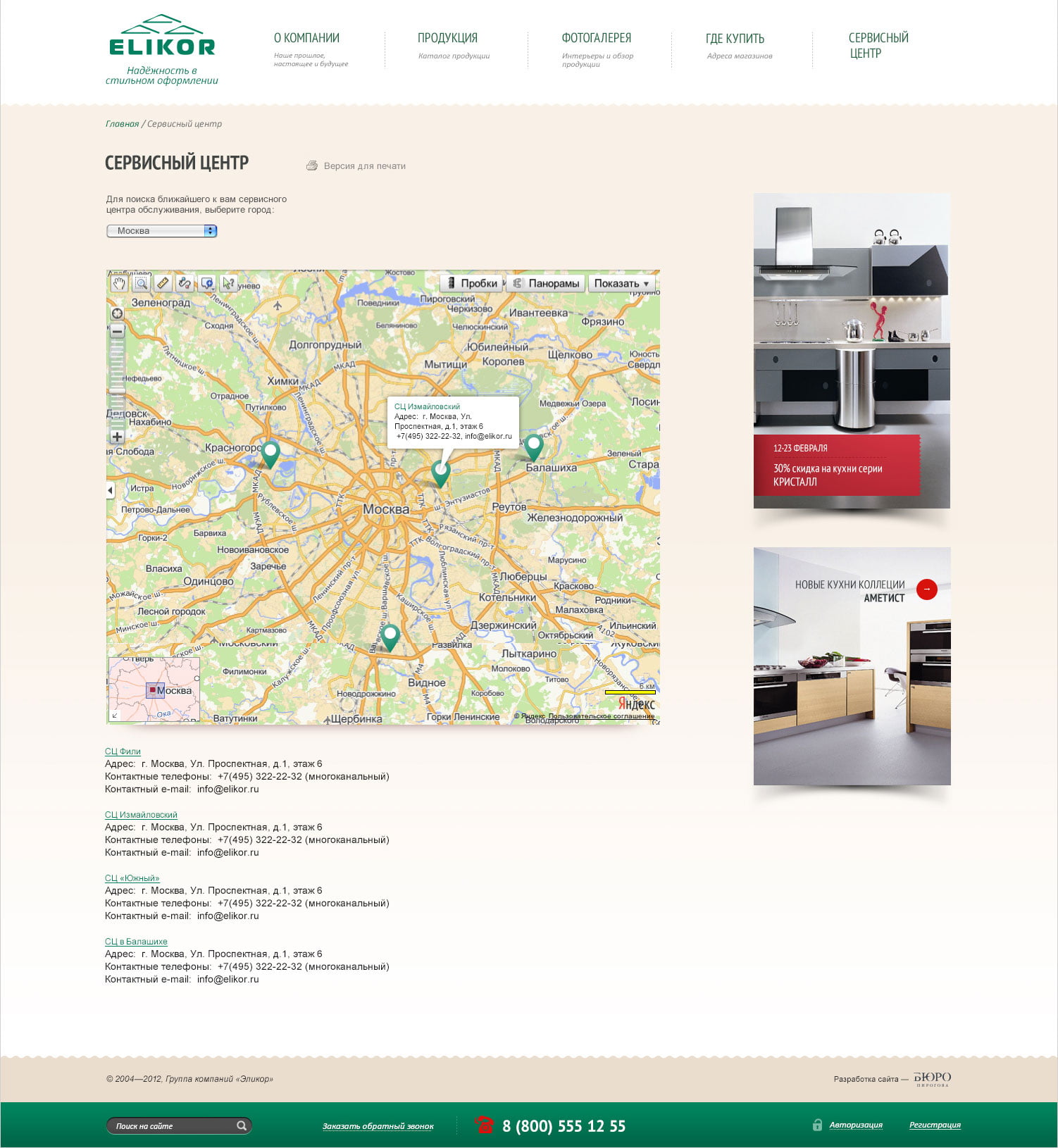Image resolution: width=1058 pixels, height=1148 pixels.
Task: Select the hand pan tool on map
Action: click(x=119, y=283)
